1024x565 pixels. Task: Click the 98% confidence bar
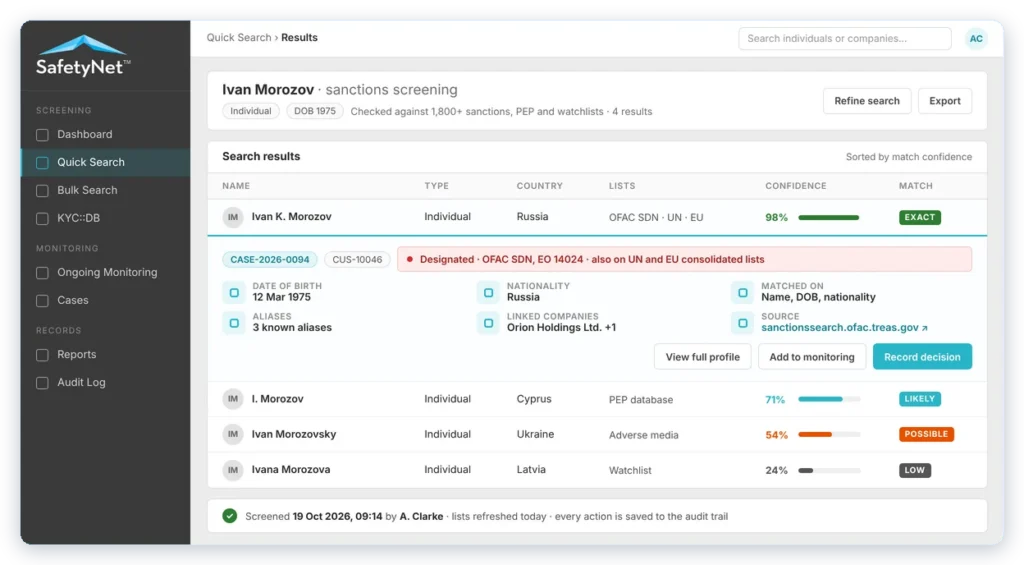click(x=829, y=218)
